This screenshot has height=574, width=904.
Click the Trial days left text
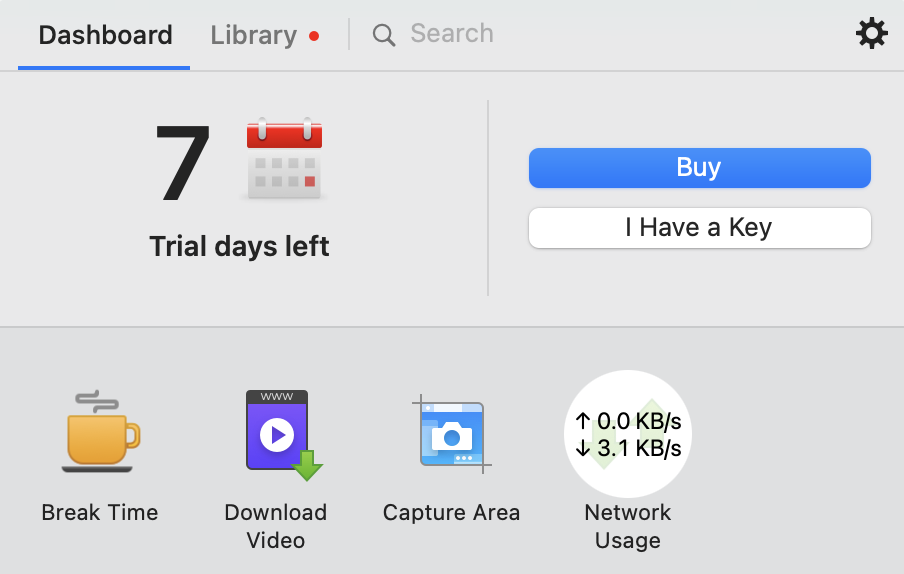click(239, 246)
